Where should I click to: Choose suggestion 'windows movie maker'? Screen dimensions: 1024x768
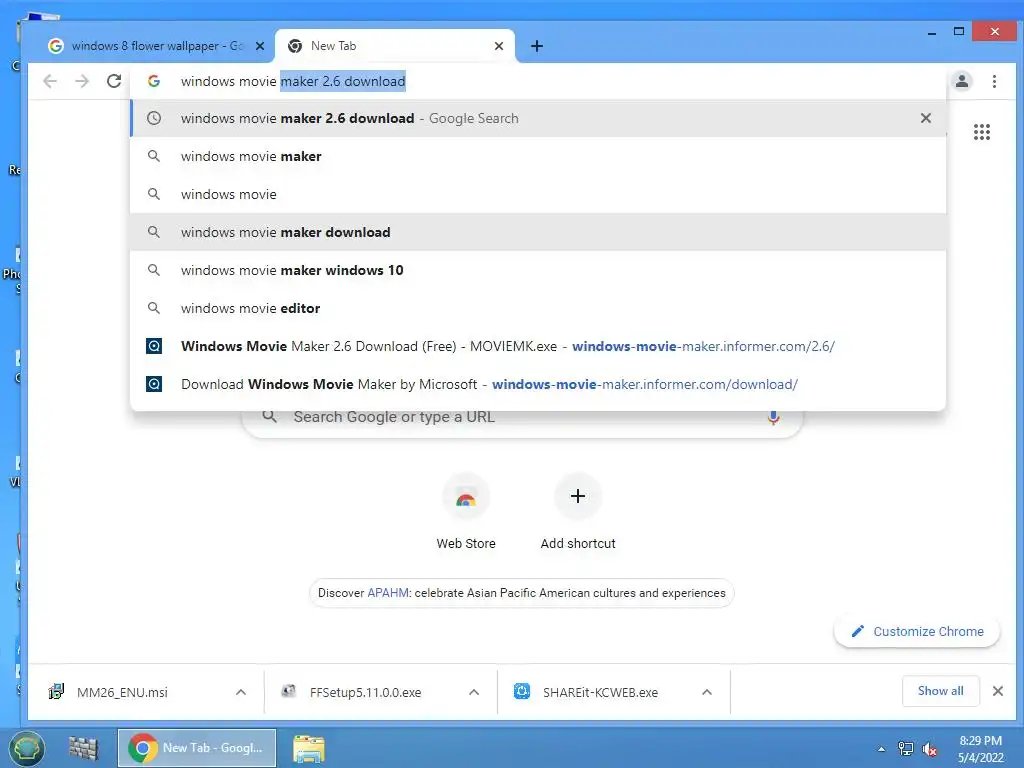[538, 156]
